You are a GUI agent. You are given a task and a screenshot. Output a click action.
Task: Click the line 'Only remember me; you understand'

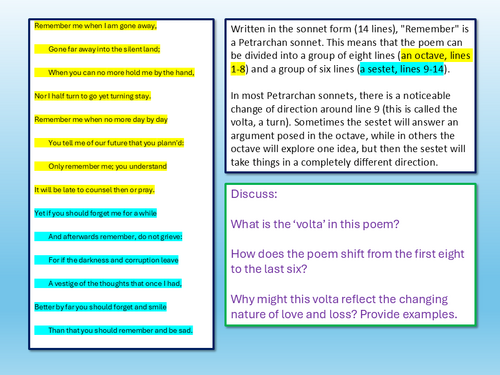(107, 166)
